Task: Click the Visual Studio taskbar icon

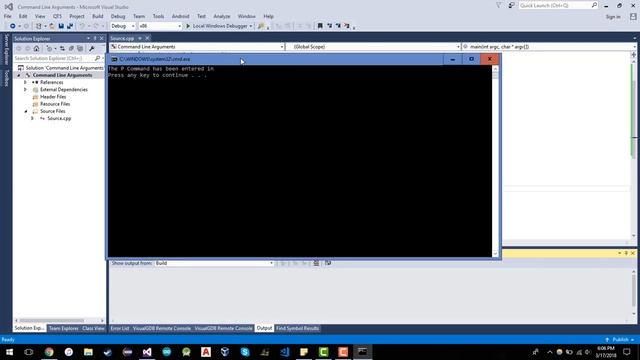Action: point(147,352)
